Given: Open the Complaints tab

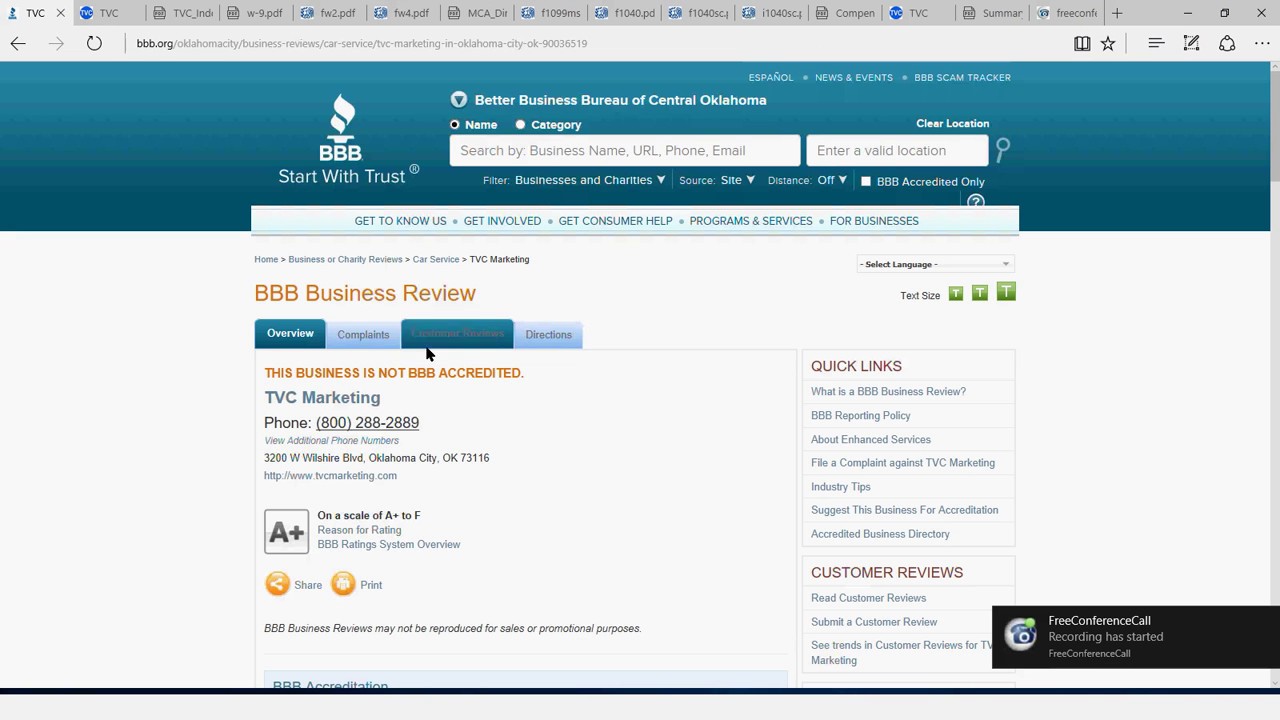Looking at the screenshot, I should click(363, 335).
